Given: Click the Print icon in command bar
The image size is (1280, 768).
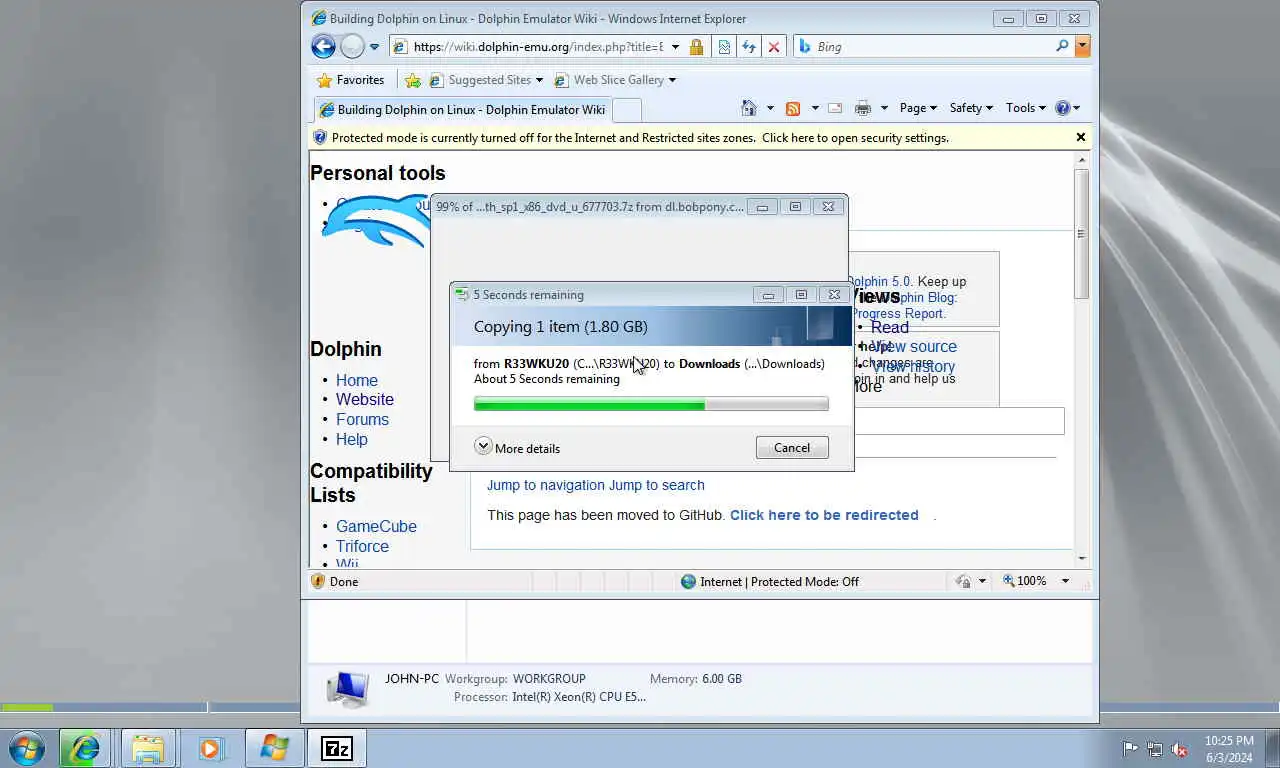Looking at the screenshot, I should pyautogui.click(x=863, y=108).
